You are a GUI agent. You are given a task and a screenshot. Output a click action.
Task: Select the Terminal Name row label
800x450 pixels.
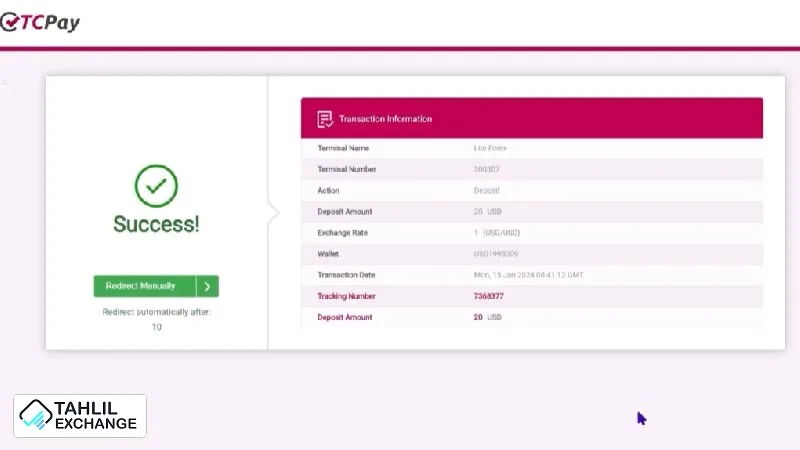click(343, 148)
